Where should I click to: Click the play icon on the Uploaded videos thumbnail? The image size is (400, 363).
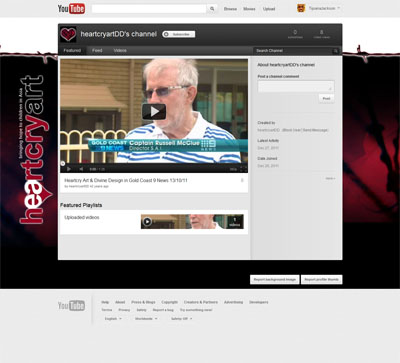pyautogui.click(x=147, y=221)
